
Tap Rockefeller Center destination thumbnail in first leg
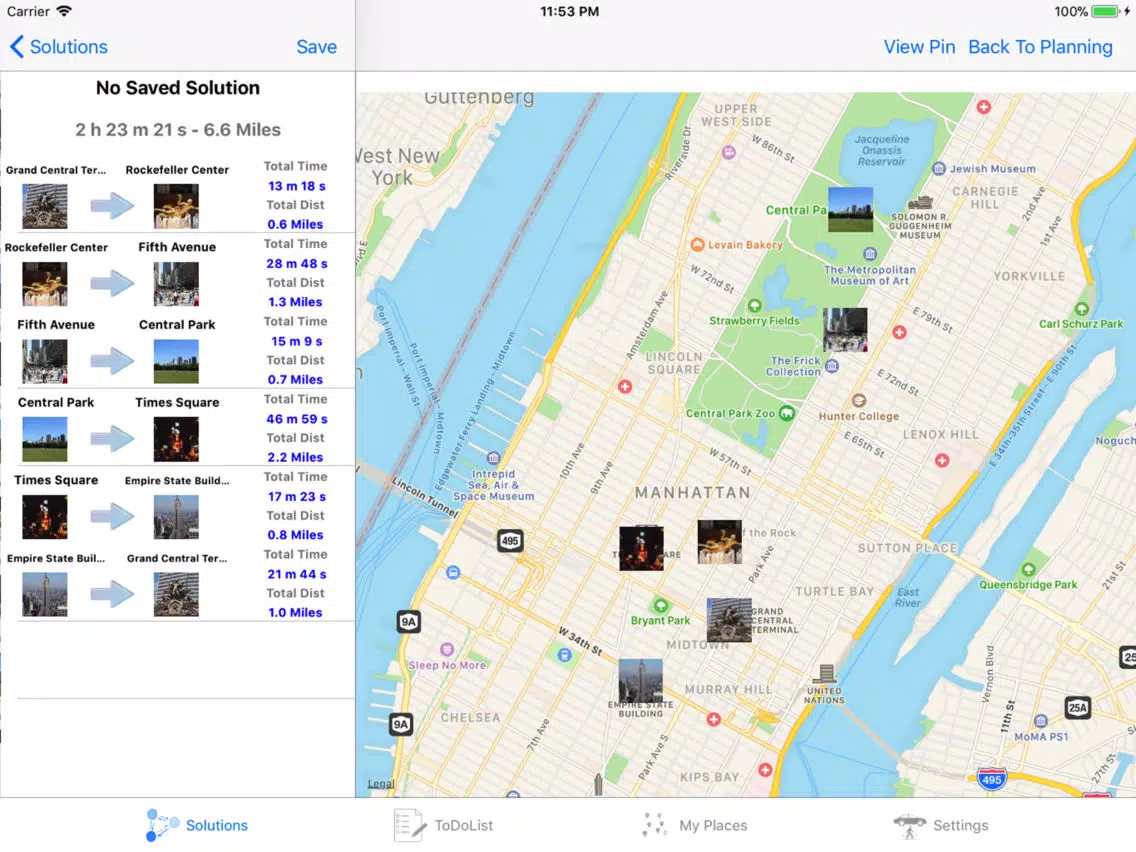click(x=176, y=206)
